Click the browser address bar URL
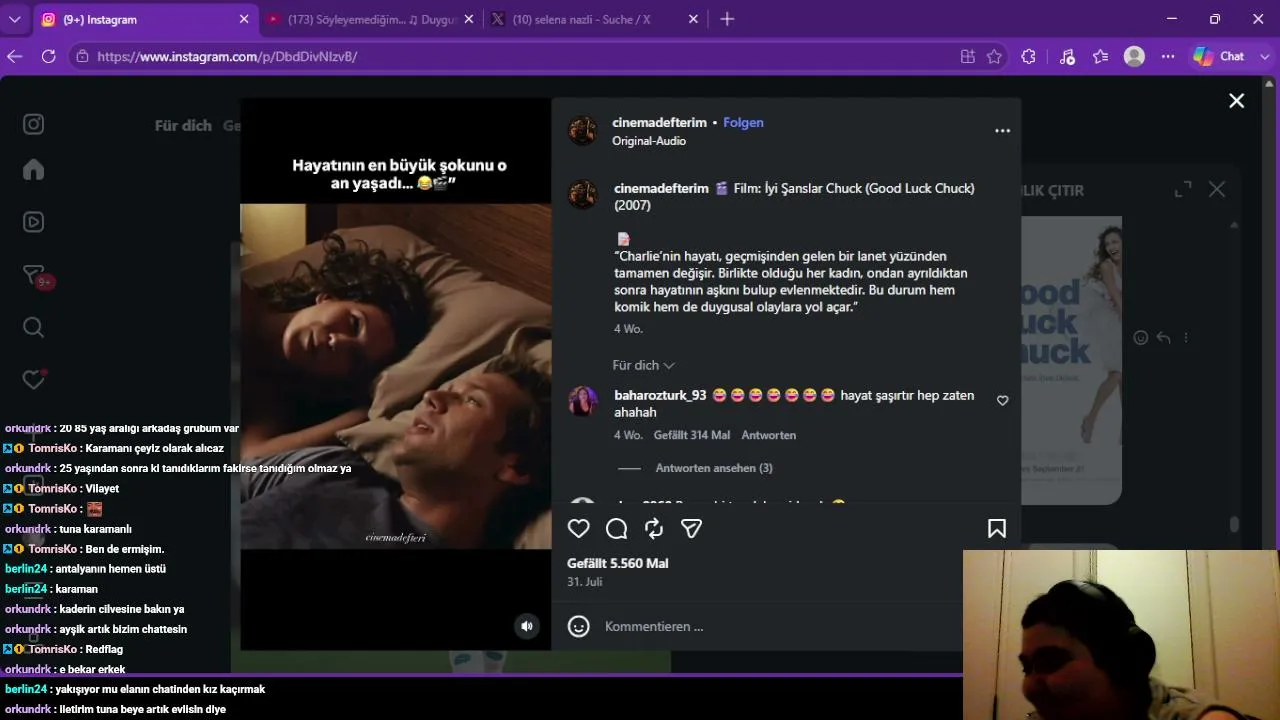 coord(227,57)
